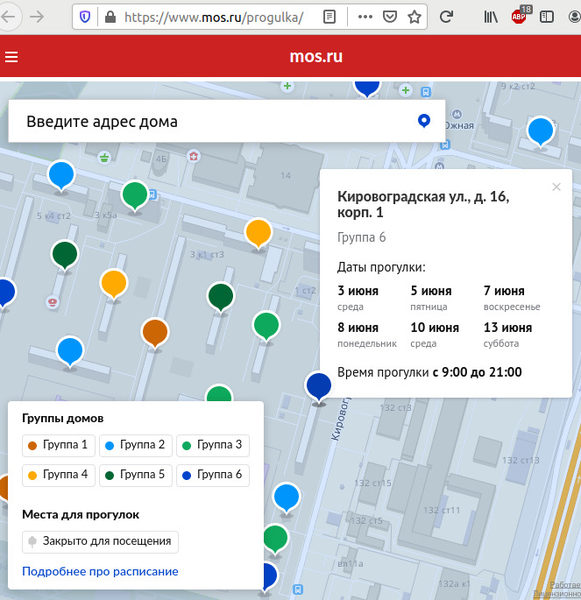Close the Кировоградская ул. info popup

click(x=556, y=187)
